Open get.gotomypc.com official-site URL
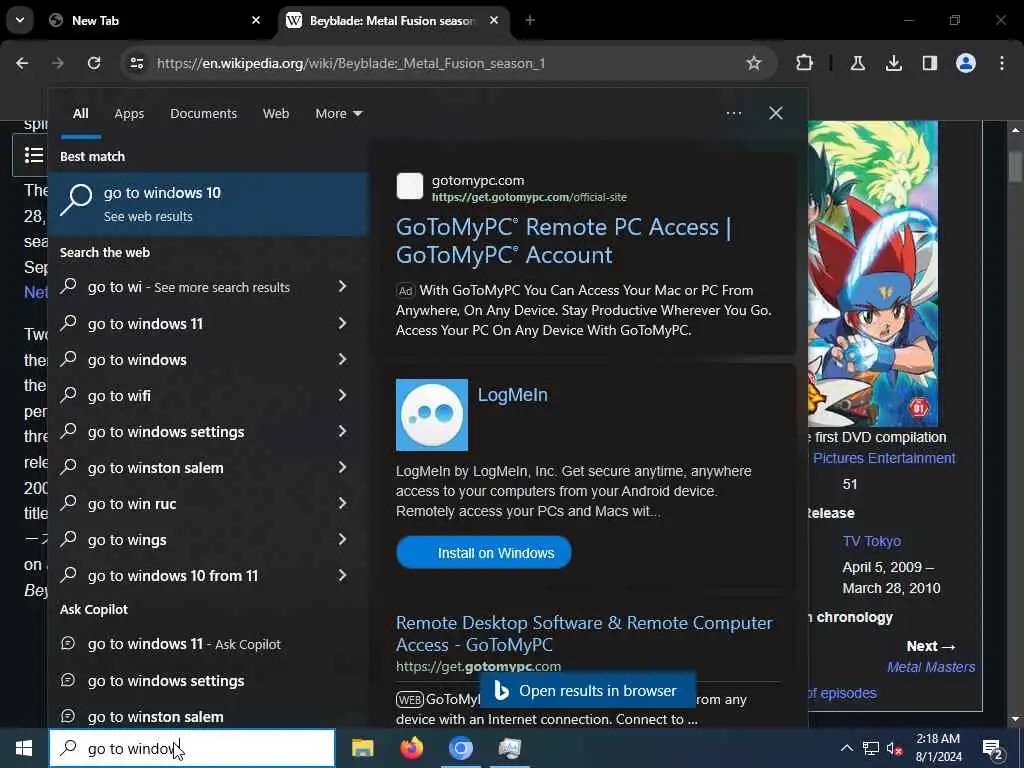 [529, 197]
